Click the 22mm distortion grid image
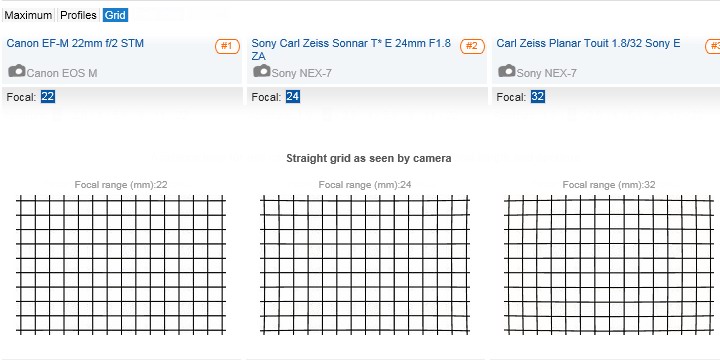 tap(121, 264)
